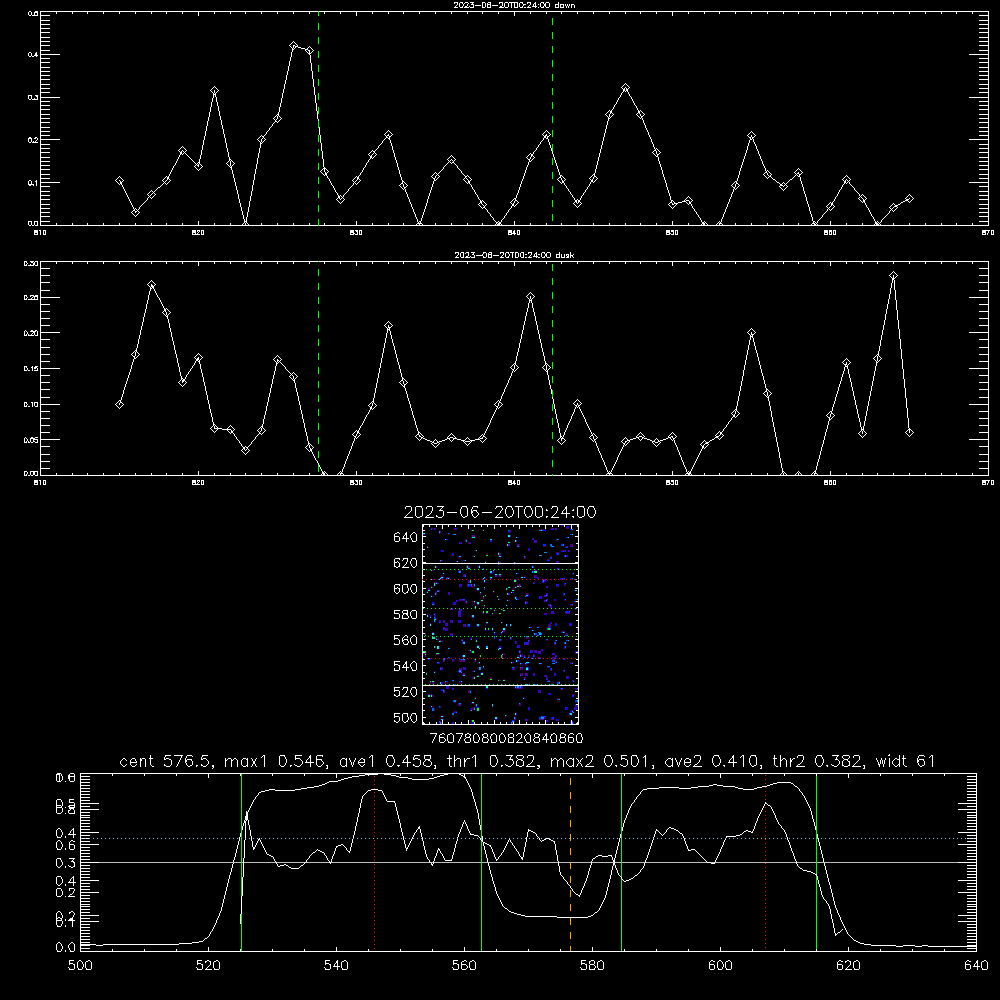Click the green vertical line near 585 in bottom plot
Screen dimensions: 1000x1000
pyautogui.click(x=621, y=861)
